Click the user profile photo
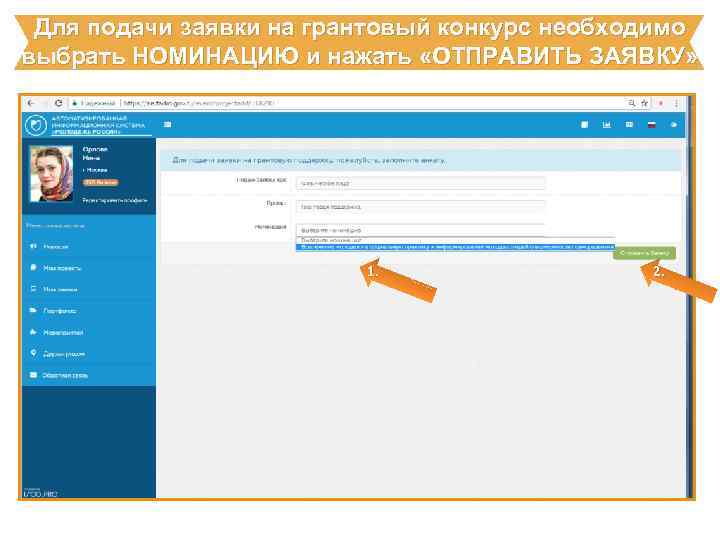The height and width of the screenshot is (540, 720). pyautogui.click(x=51, y=174)
